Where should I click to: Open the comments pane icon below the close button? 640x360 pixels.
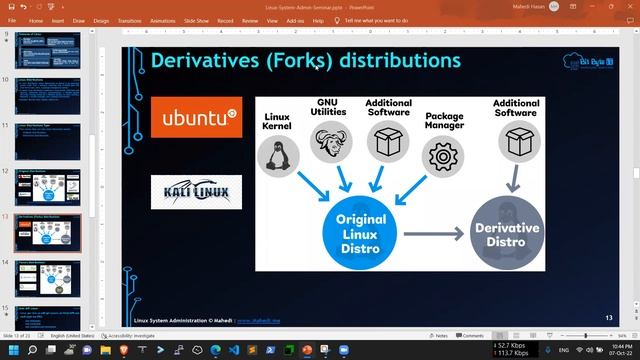click(x=631, y=20)
